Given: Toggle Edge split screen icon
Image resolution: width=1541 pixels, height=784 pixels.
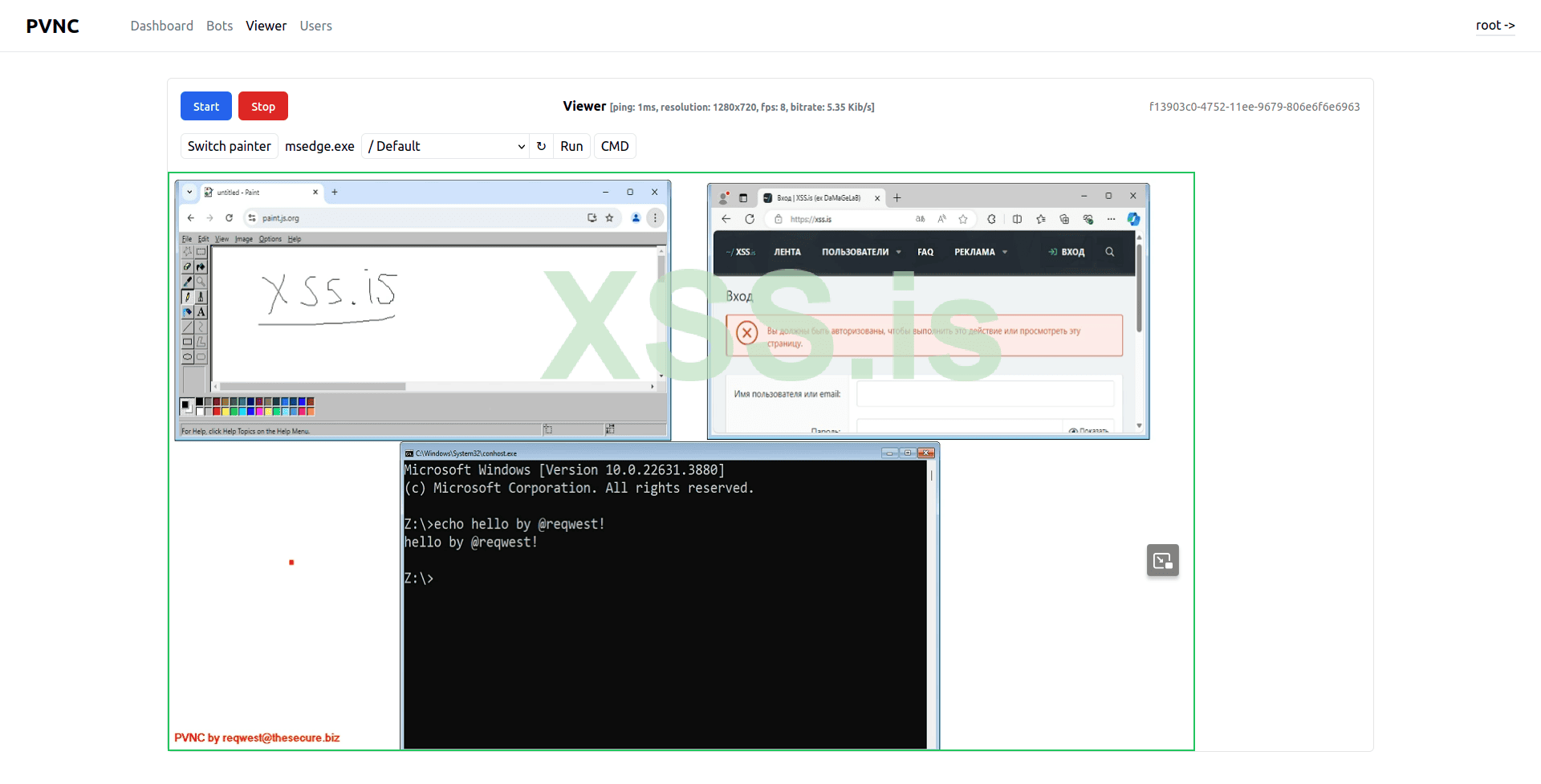Looking at the screenshot, I should [1017, 219].
